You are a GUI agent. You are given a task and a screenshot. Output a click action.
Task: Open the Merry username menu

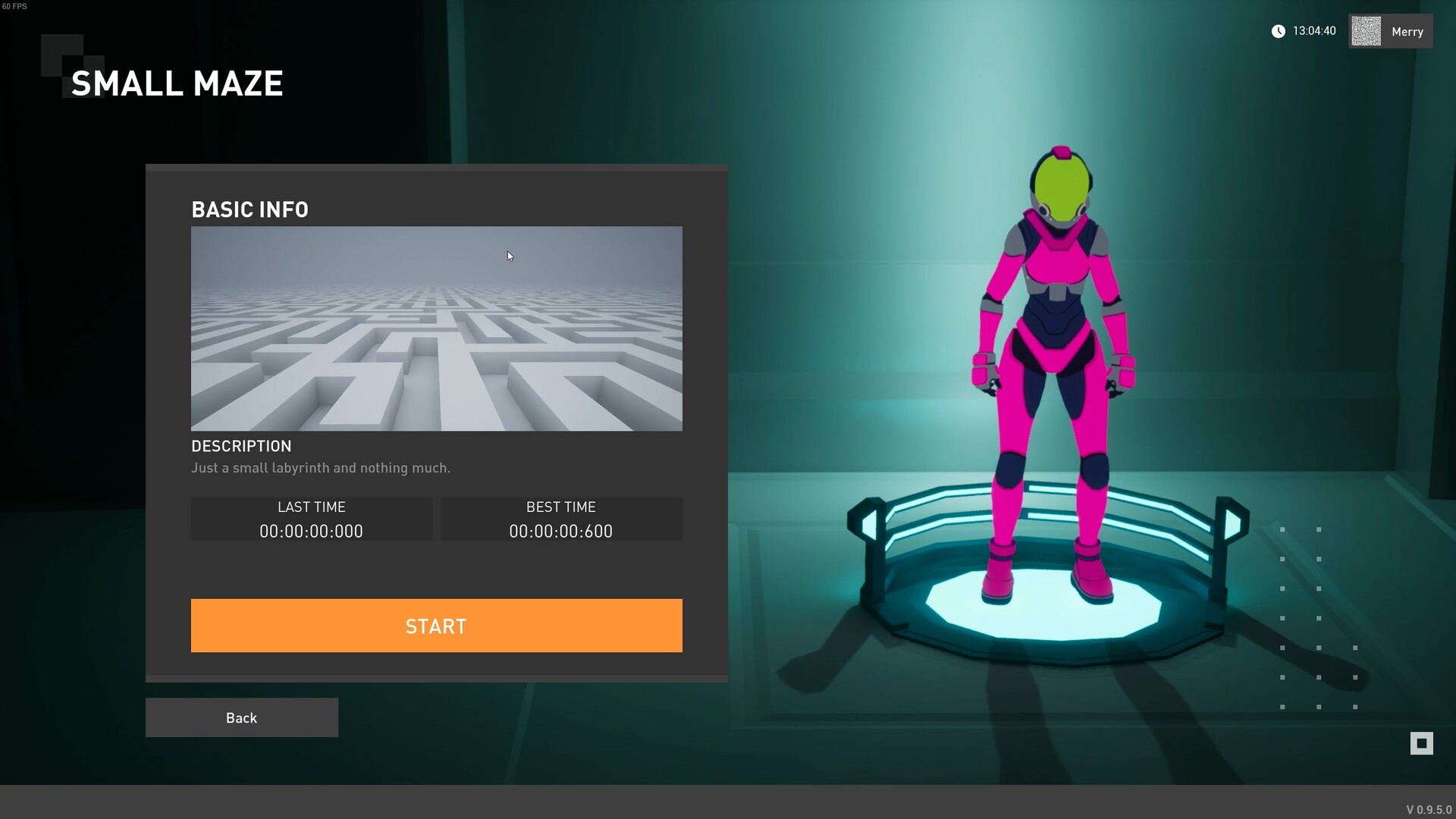1408,31
